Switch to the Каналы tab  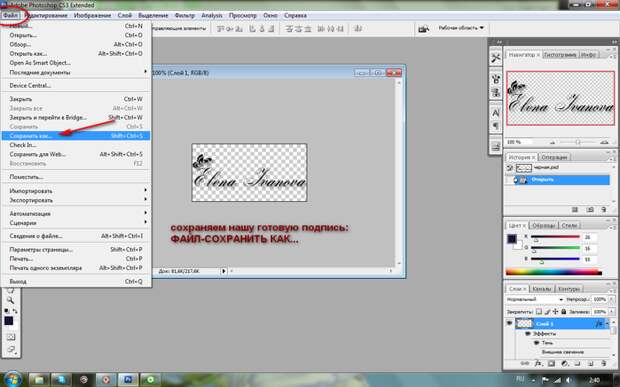(x=541, y=289)
